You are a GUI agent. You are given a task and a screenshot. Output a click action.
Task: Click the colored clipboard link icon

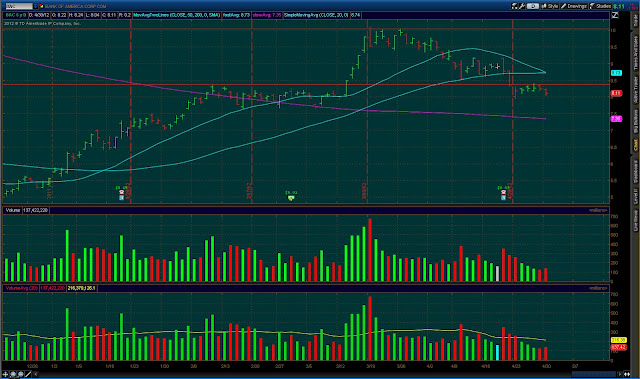pos(41,6)
